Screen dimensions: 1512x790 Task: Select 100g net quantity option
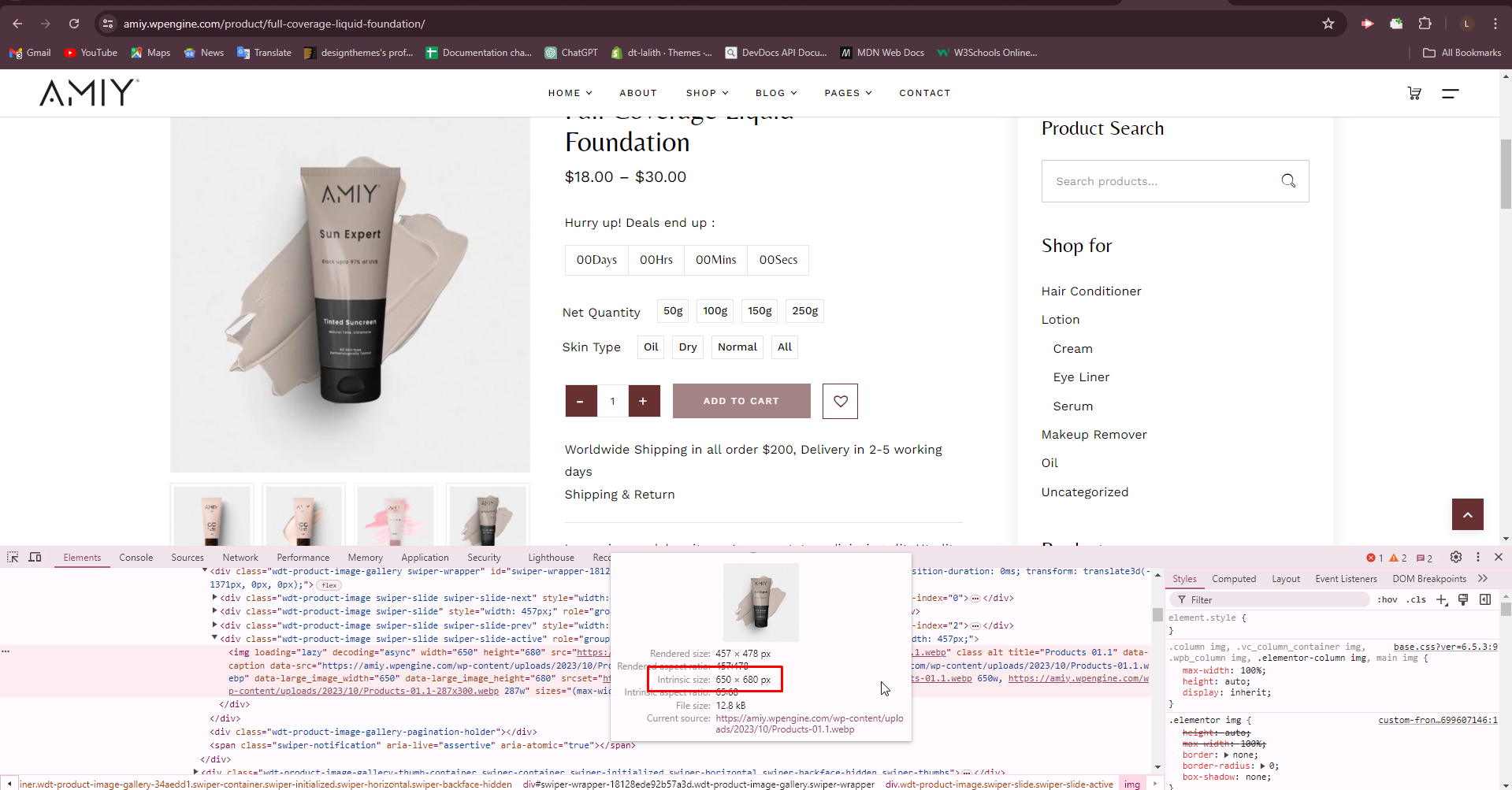pyautogui.click(x=715, y=311)
